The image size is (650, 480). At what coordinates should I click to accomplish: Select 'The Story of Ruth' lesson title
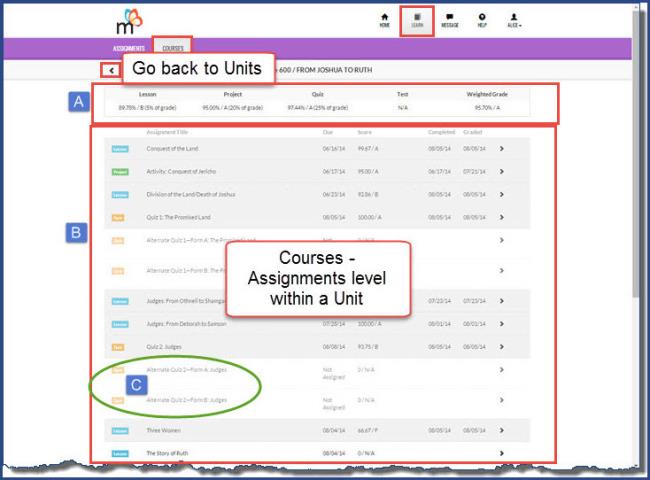167,453
